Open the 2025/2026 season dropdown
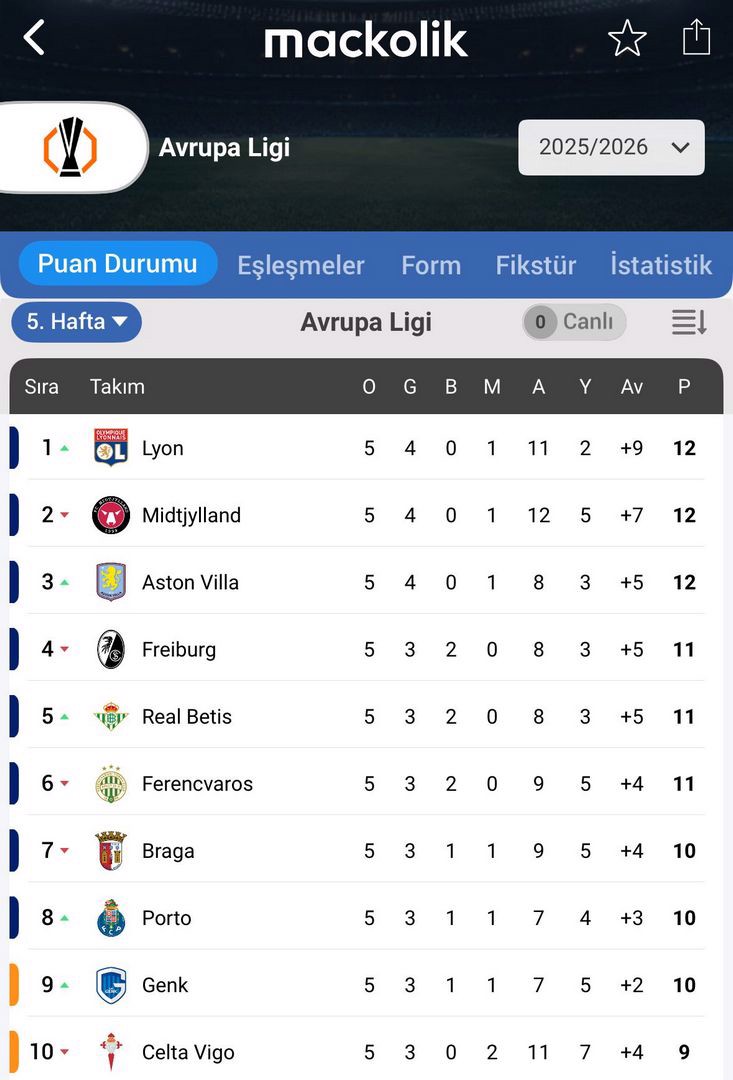The height and width of the screenshot is (1080, 733). (611, 148)
